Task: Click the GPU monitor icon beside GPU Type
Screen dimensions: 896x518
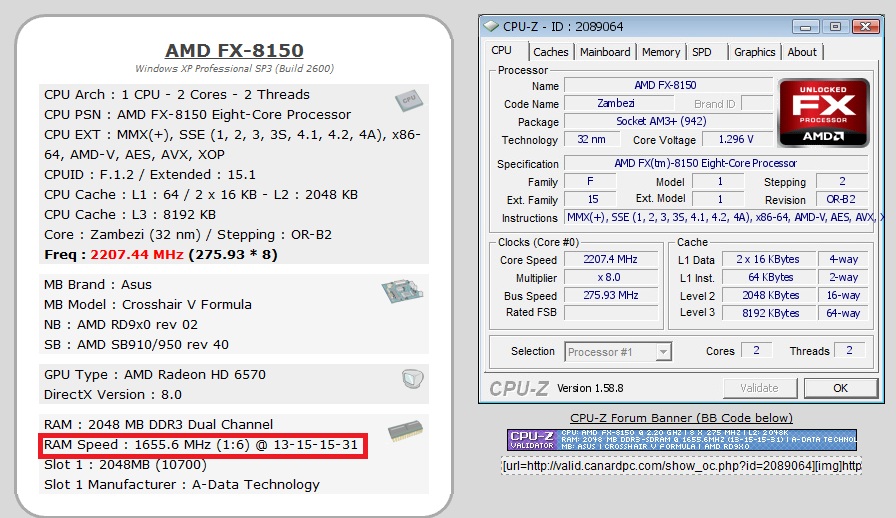Action: 413,378
